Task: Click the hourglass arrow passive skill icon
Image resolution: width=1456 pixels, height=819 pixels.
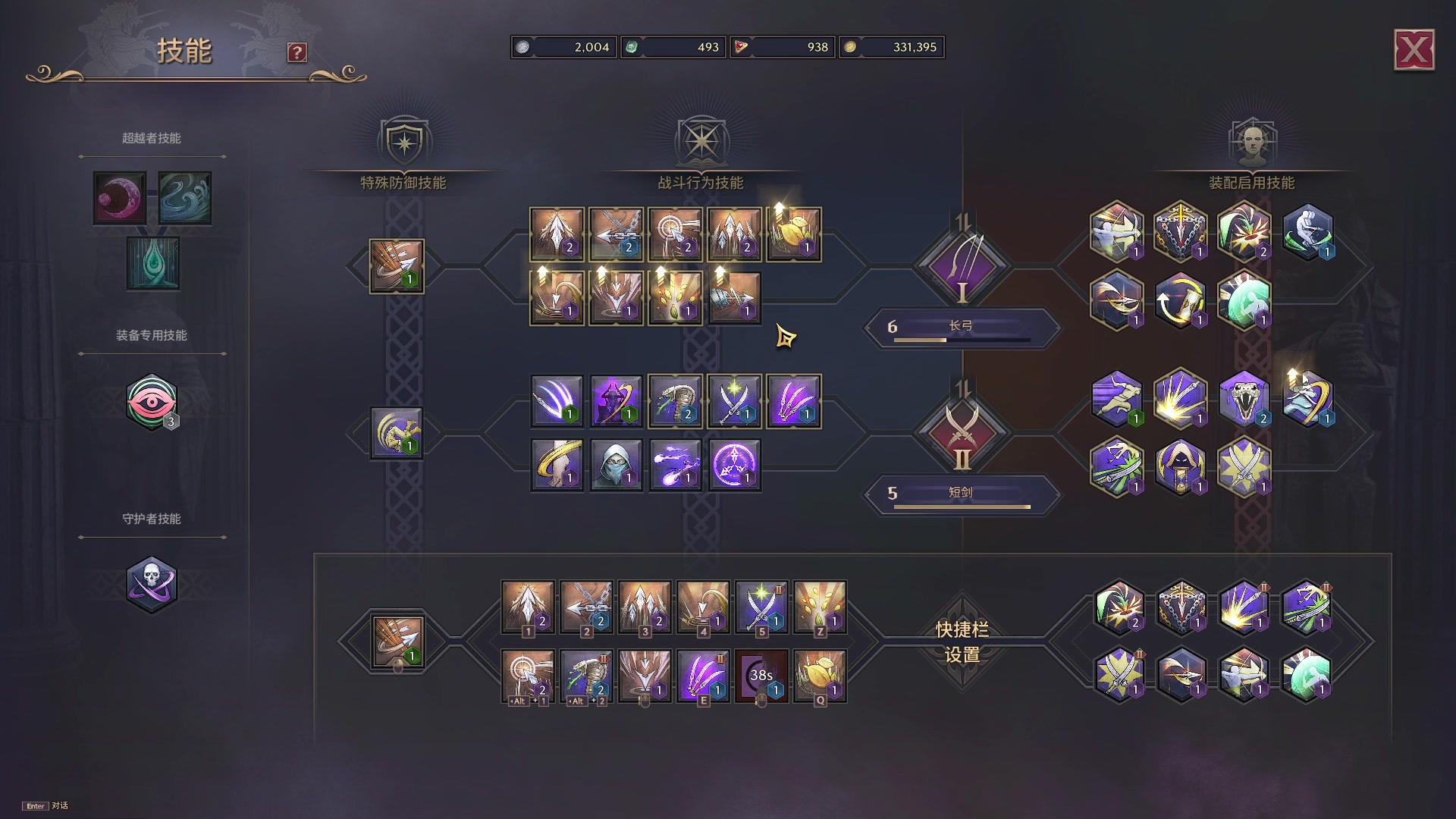Action: click(x=1180, y=300)
